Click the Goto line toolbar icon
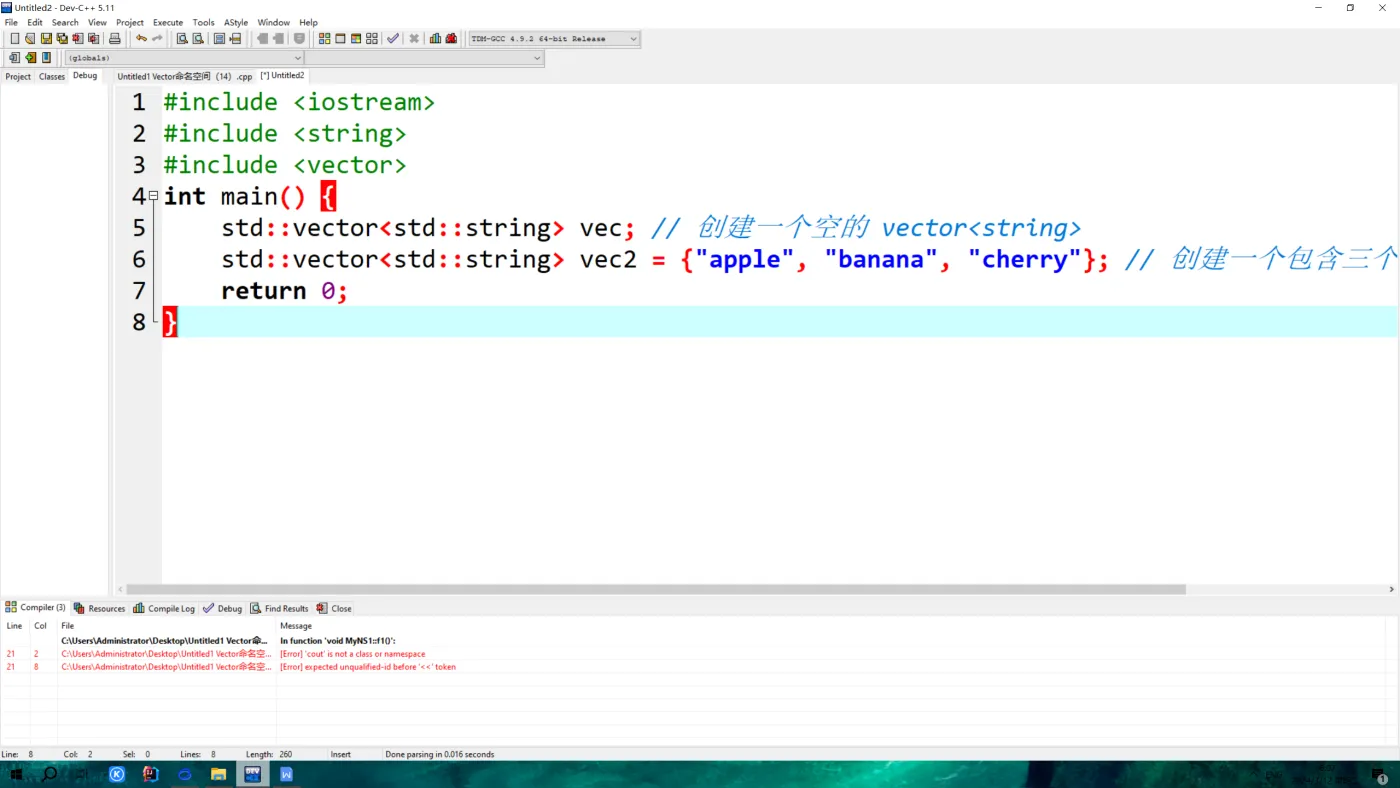This screenshot has width=1400, height=788. click(x=235, y=39)
